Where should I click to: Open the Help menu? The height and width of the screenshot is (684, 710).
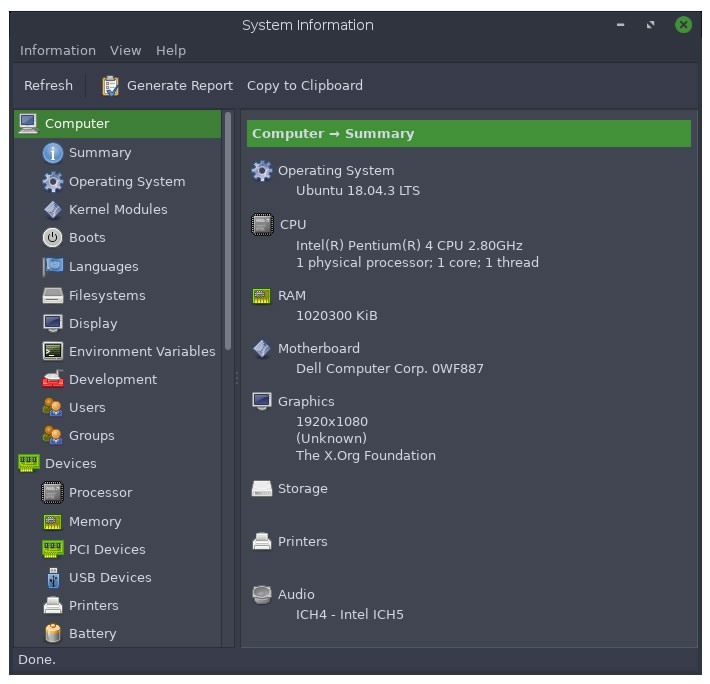171,50
